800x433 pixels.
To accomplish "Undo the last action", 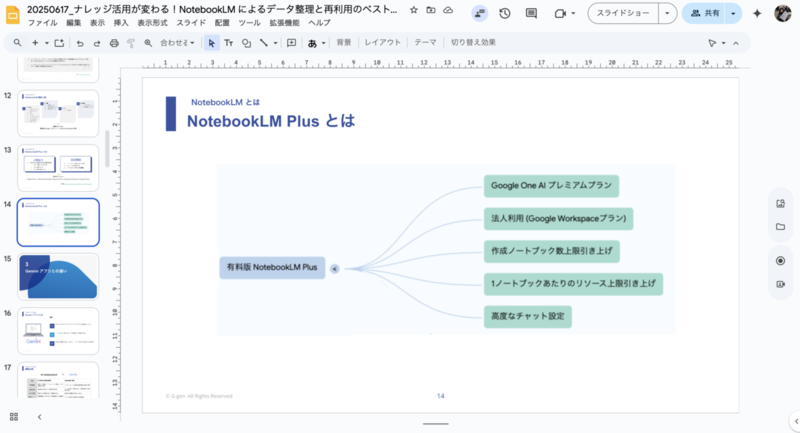I will (x=80, y=43).
